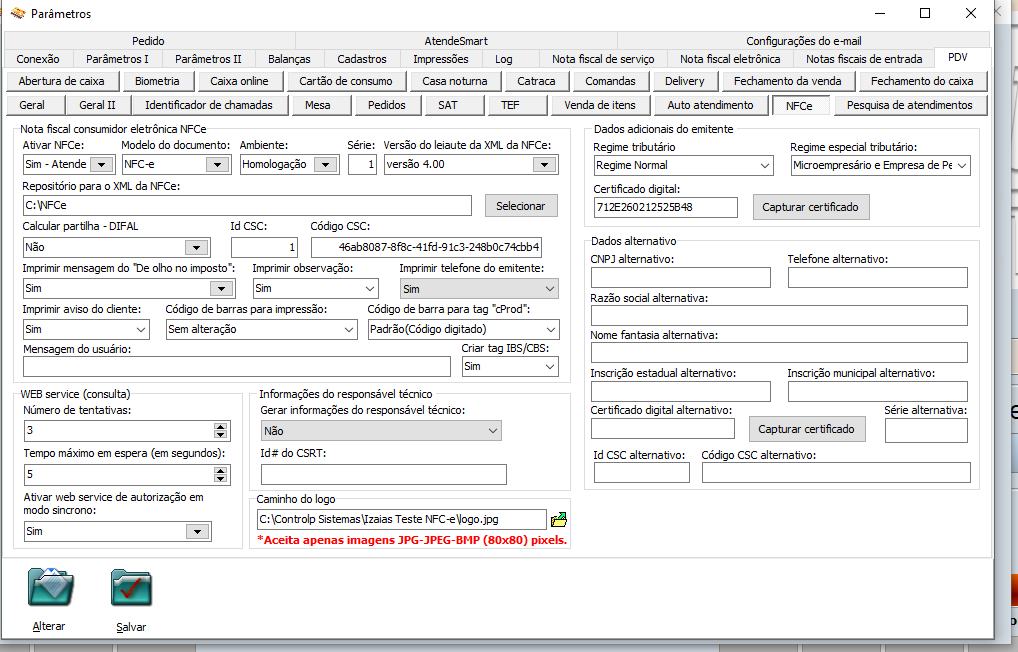Open Identificador de chamadas tab
The width and height of the screenshot is (1018, 652).
(x=208, y=105)
